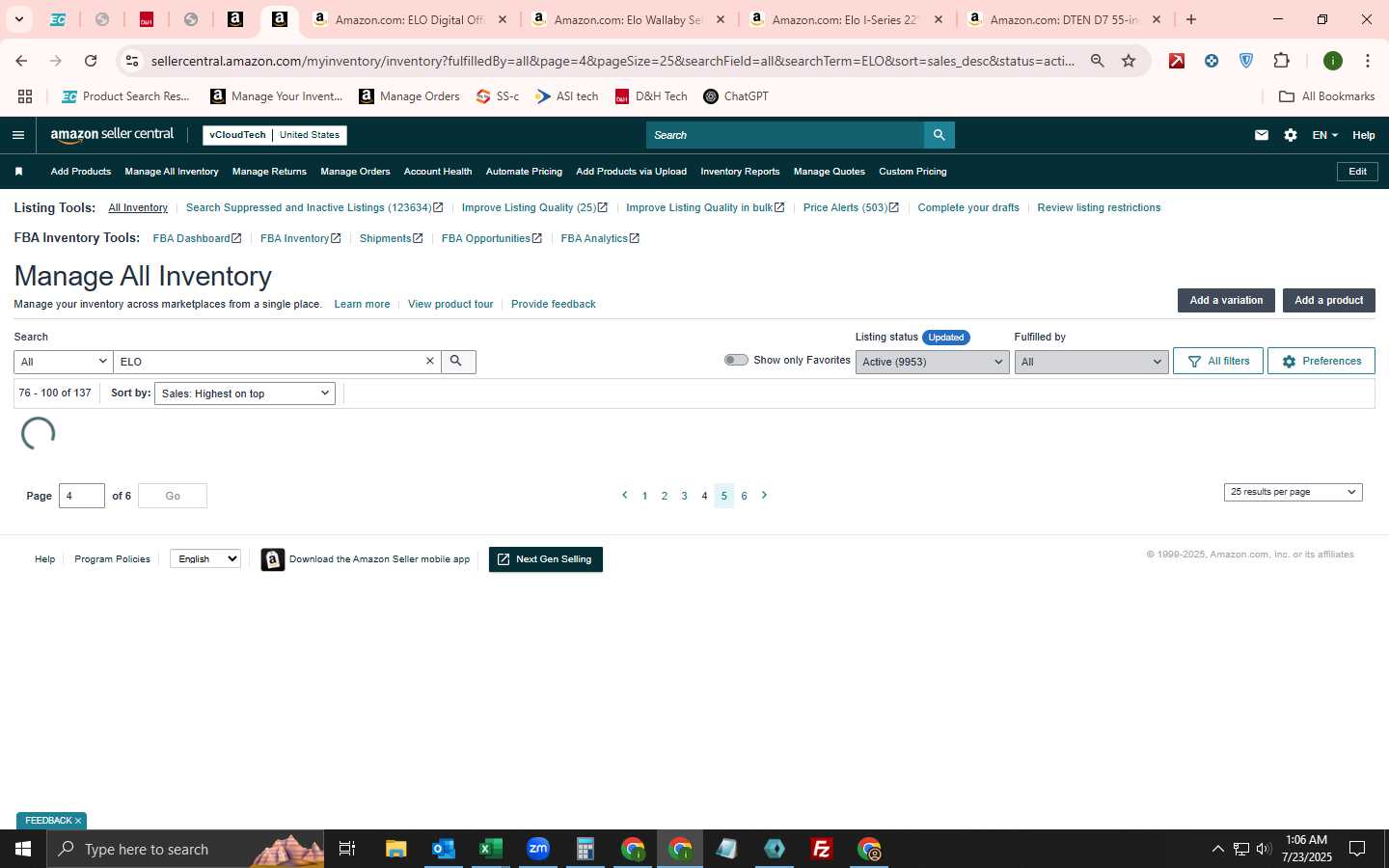1389x868 pixels.
Task: Click the Price Alerts (503) link
Action: point(851,207)
